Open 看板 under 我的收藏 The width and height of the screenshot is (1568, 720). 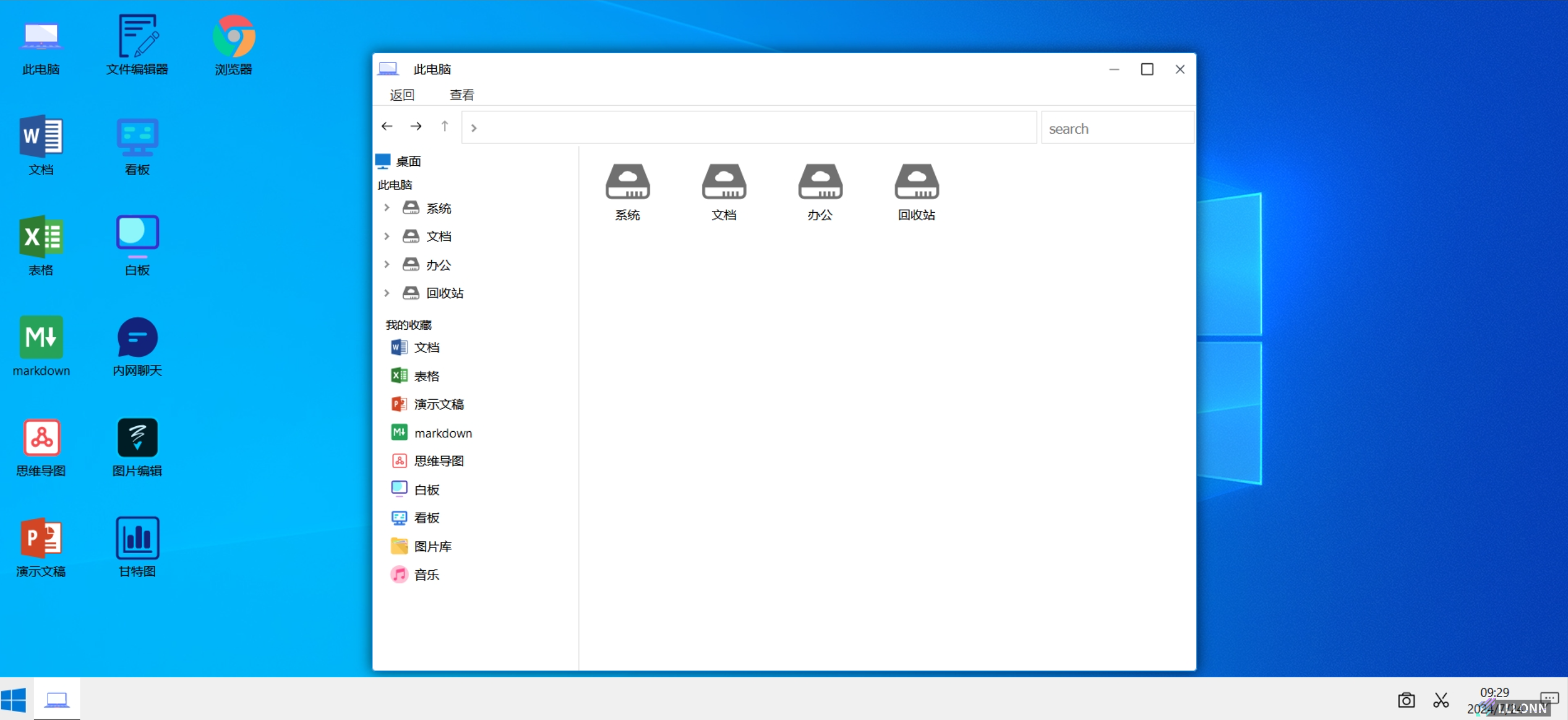point(416,518)
